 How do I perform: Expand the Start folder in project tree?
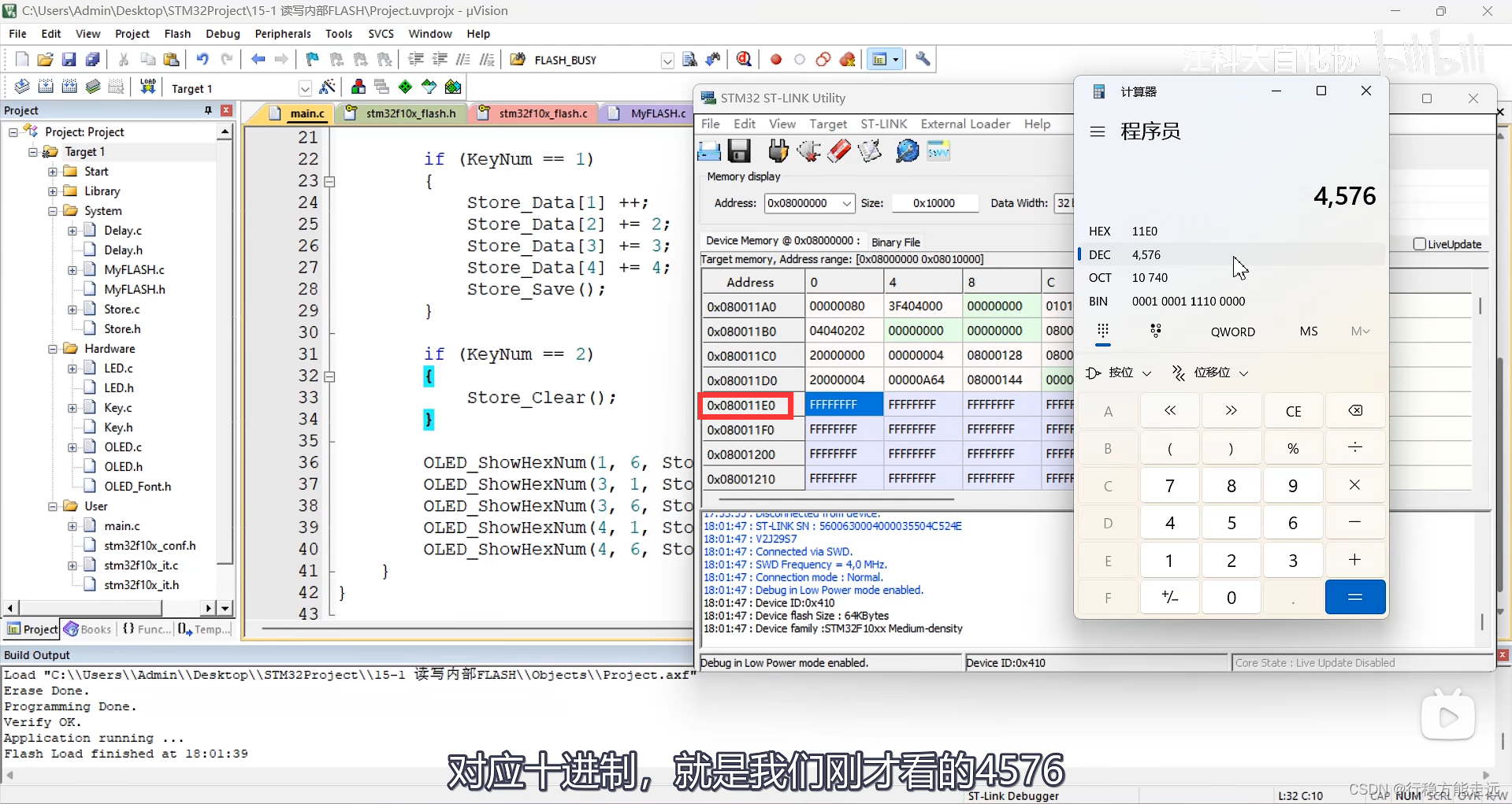click(x=53, y=172)
